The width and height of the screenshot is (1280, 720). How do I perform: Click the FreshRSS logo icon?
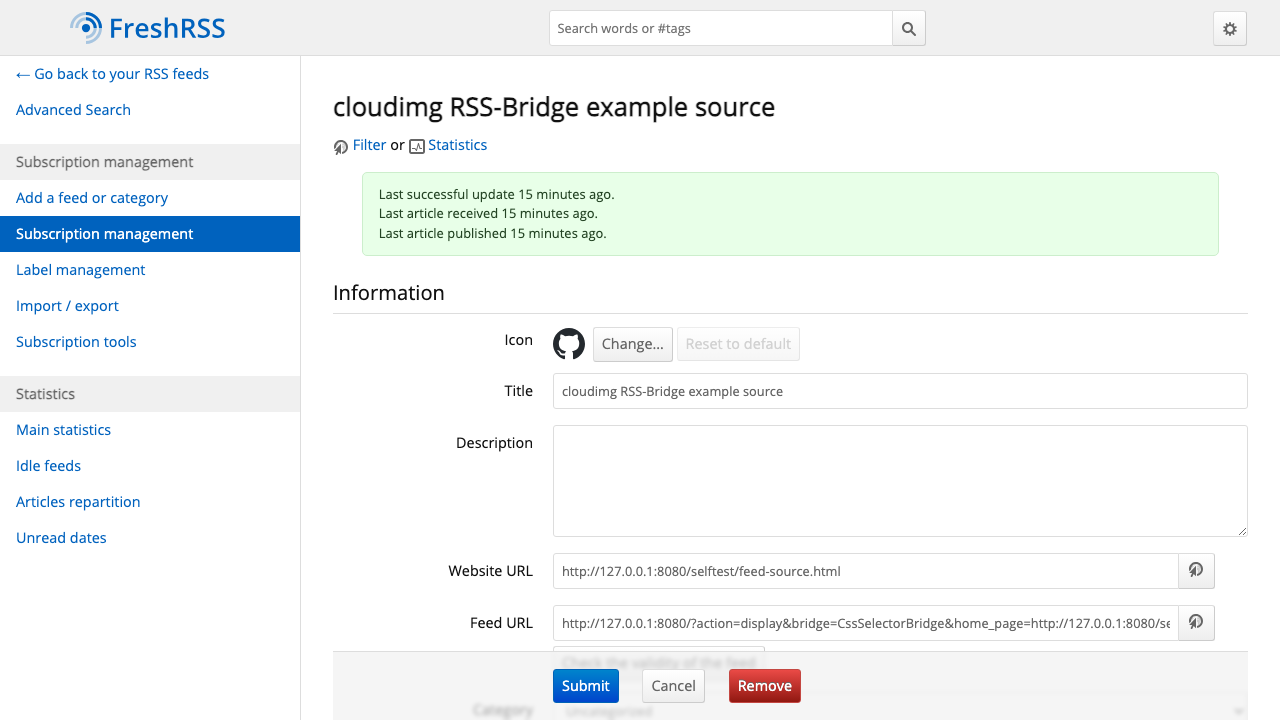[87, 28]
